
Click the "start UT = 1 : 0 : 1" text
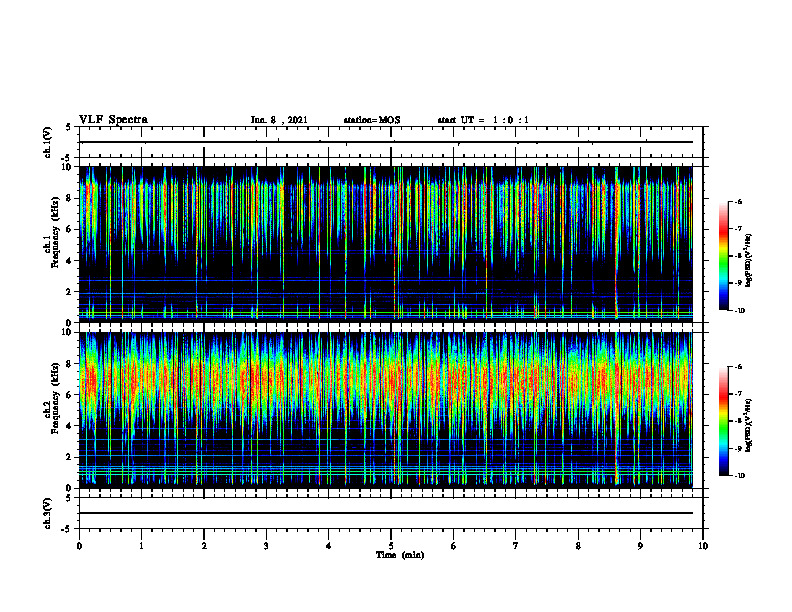coord(483,120)
